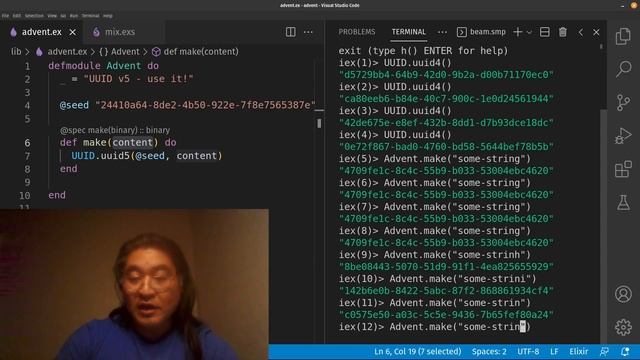Open the new terminal launch profile dropdown
Viewport: 640px width, 360px height.
click(x=529, y=32)
